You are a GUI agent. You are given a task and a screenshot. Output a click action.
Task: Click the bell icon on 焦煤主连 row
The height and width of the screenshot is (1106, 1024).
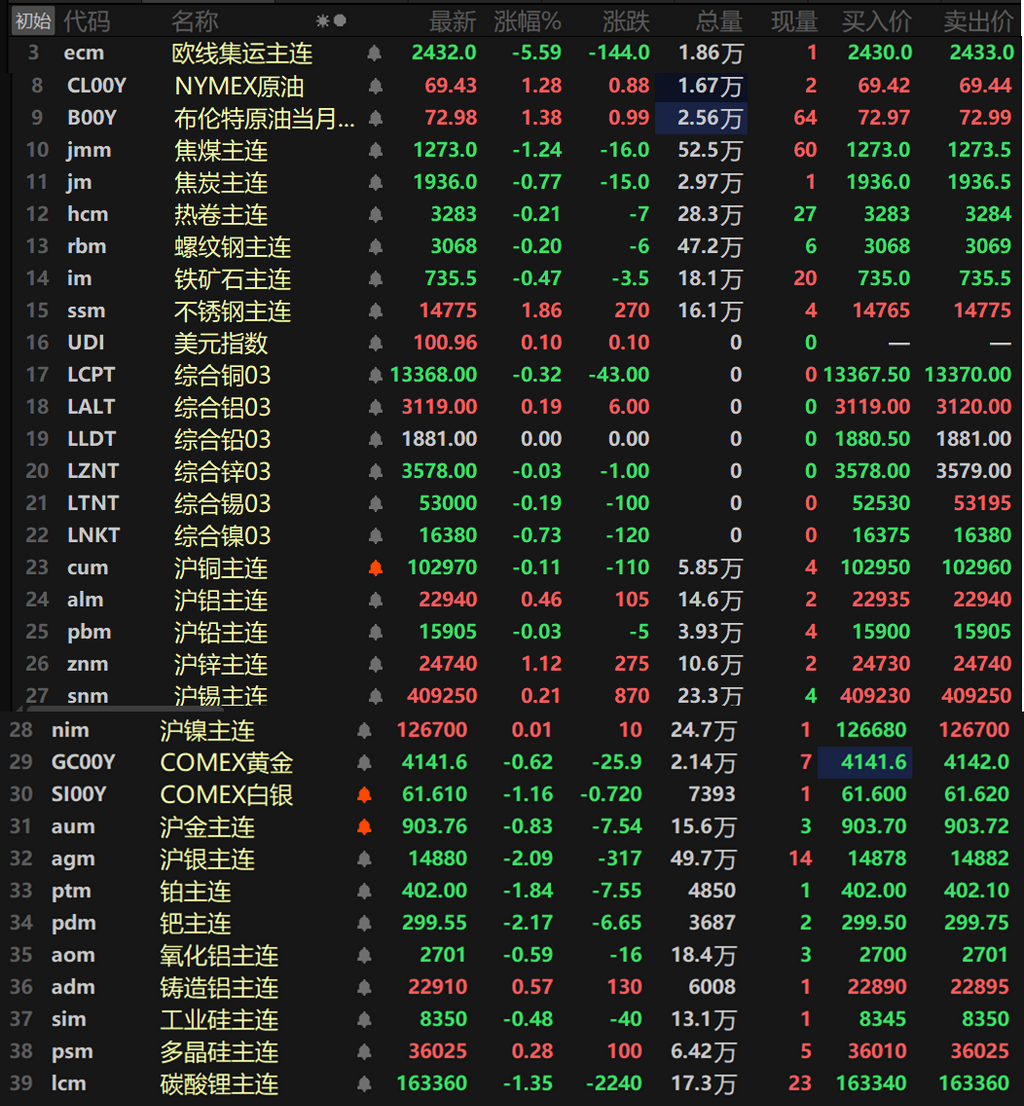(376, 150)
